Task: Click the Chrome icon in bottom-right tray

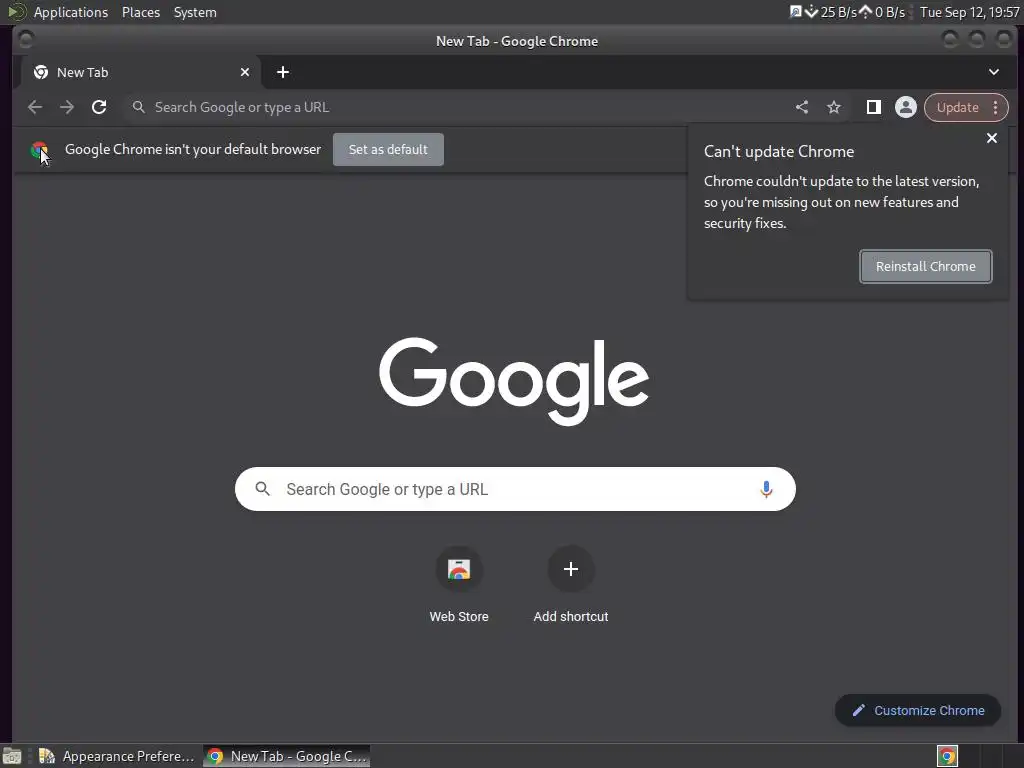Action: (947, 756)
